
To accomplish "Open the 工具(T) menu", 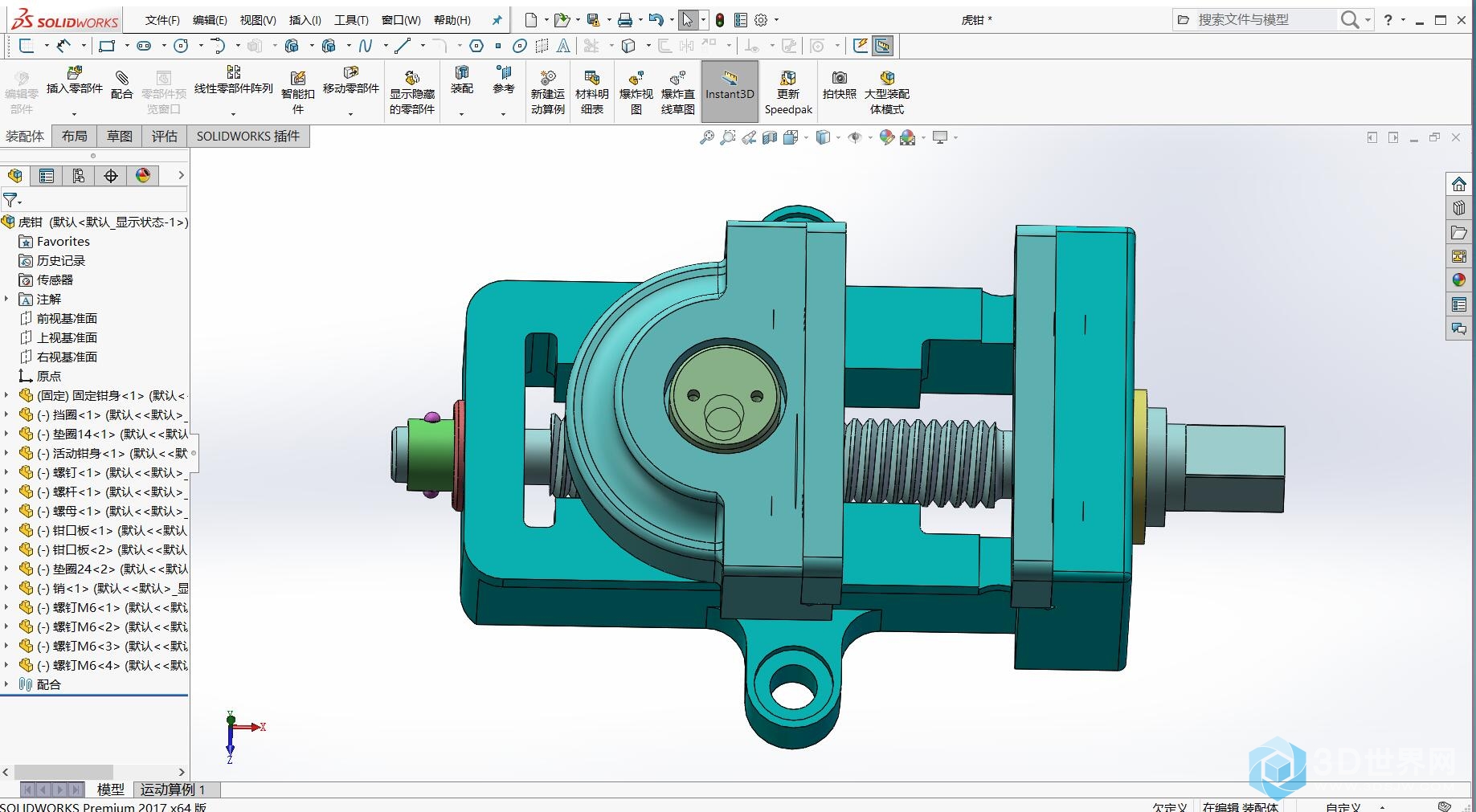I will (351, 20).
